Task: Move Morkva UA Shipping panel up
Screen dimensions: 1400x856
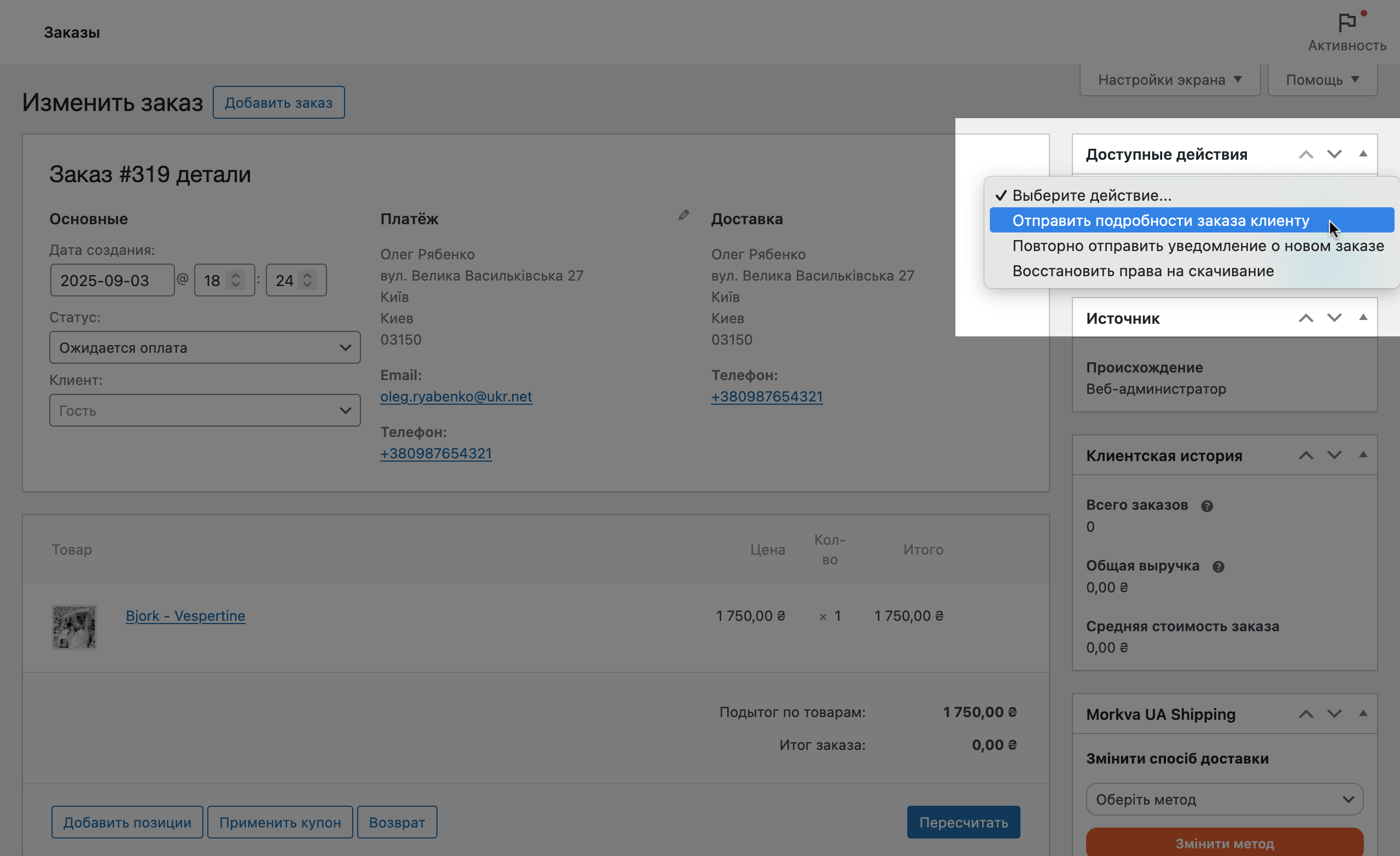Action: point(1306,714)
